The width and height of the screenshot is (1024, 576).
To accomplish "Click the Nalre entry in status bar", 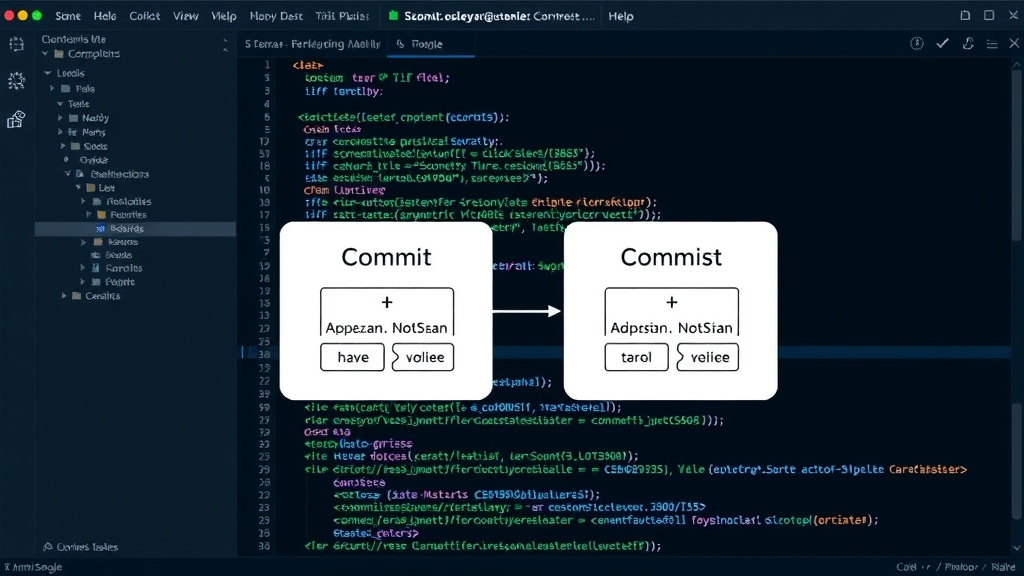I will pyautogui.click(x=1003, y=567).
